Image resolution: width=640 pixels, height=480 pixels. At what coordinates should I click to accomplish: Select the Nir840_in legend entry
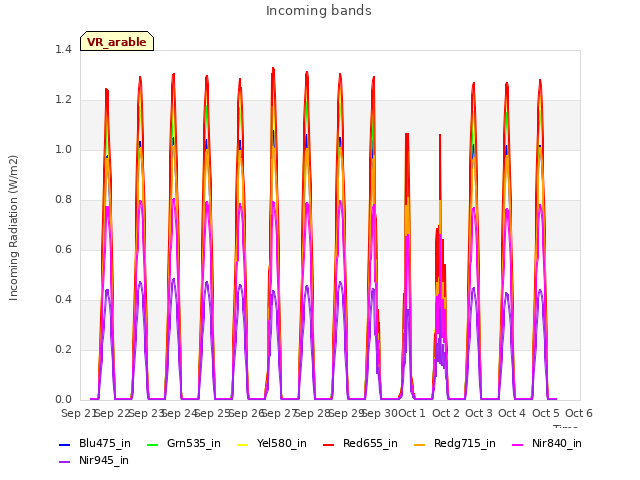click(x=547, y=443)
